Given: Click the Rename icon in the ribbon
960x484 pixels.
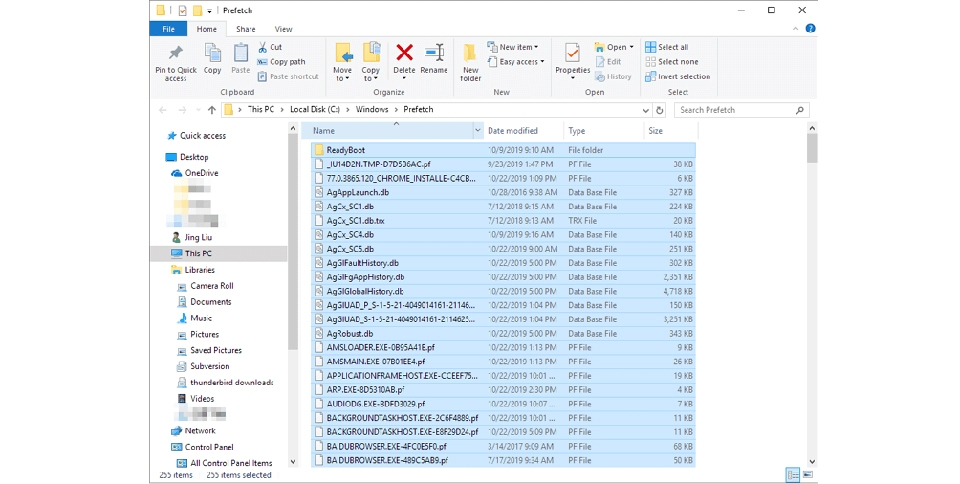Looking at the screenshot, I should 434,54.
